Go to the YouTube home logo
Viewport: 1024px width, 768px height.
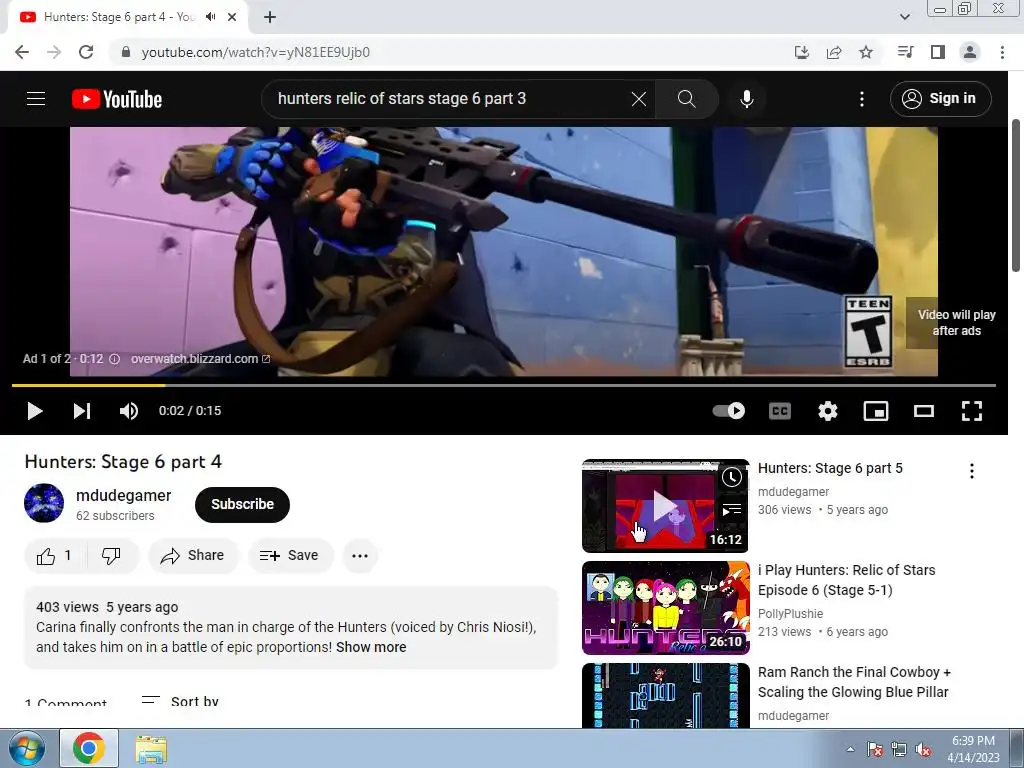[x=117, y=99]
